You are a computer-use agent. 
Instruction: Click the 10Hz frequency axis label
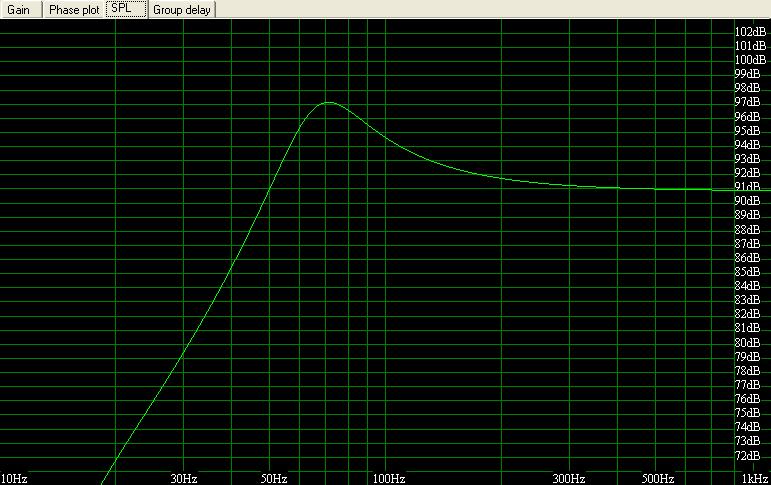14,478
